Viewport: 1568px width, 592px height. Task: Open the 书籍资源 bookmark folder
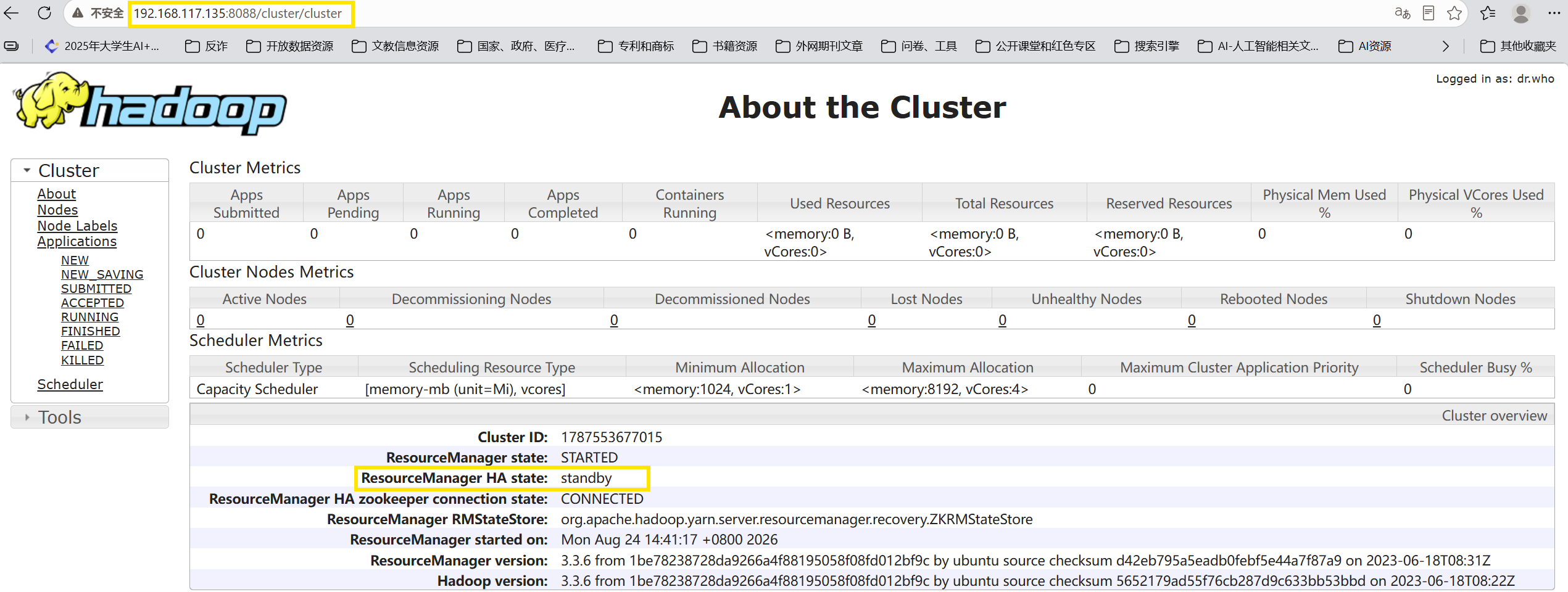coord(725,46)
